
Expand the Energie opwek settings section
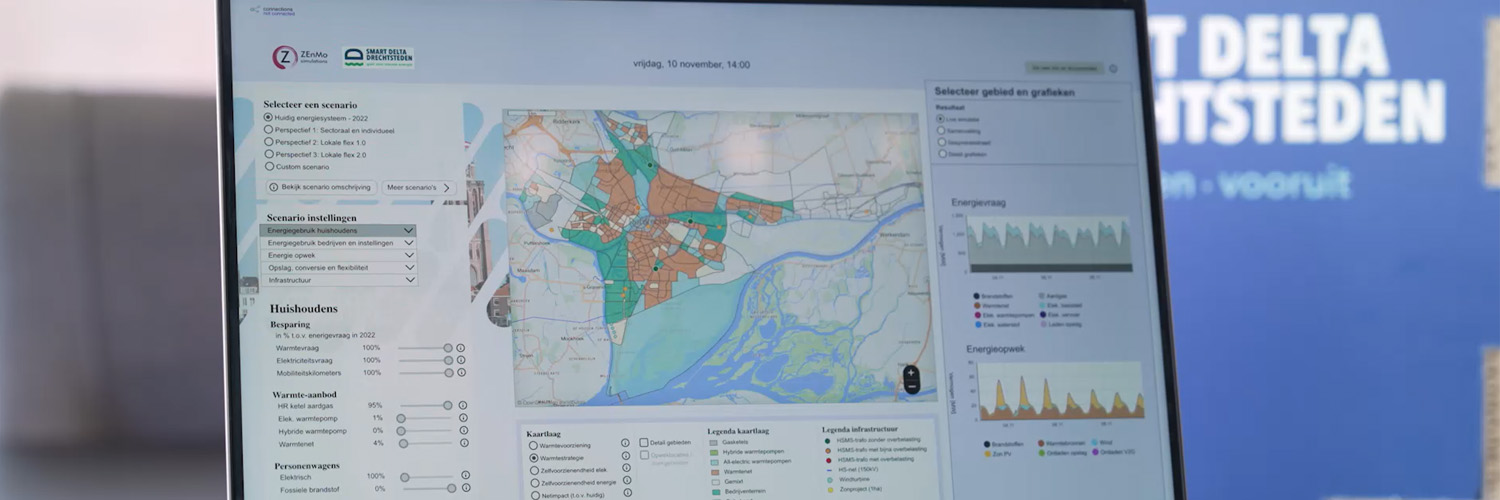click(338, 255)
